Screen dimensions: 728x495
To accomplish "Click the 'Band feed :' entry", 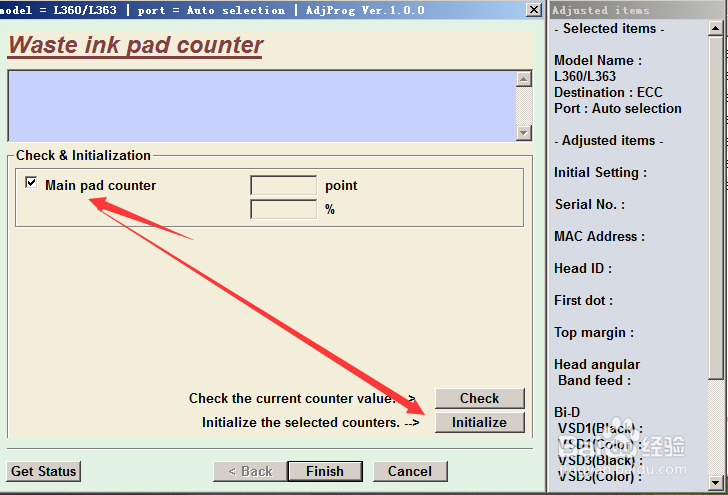I will click(x=594, y=380).
